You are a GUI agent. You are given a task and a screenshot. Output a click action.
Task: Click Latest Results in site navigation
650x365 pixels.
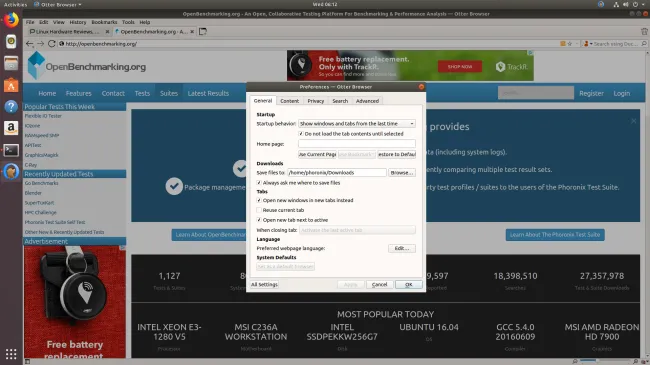tap(208, 93)
